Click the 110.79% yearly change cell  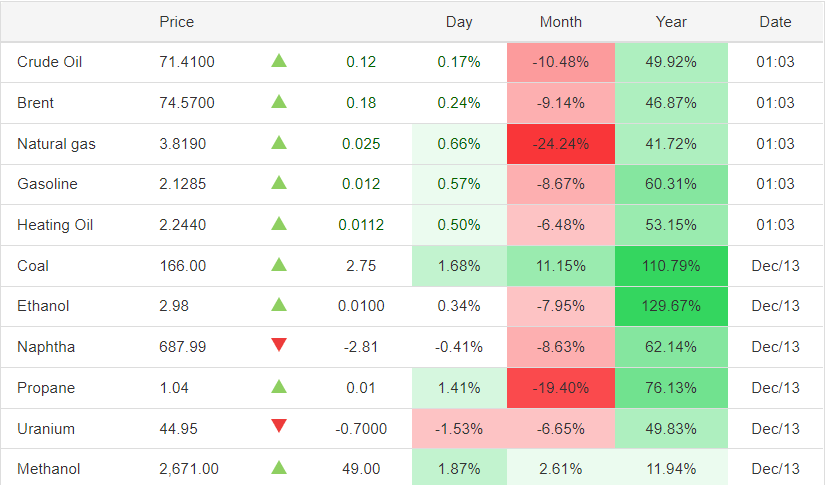(671, 266)
